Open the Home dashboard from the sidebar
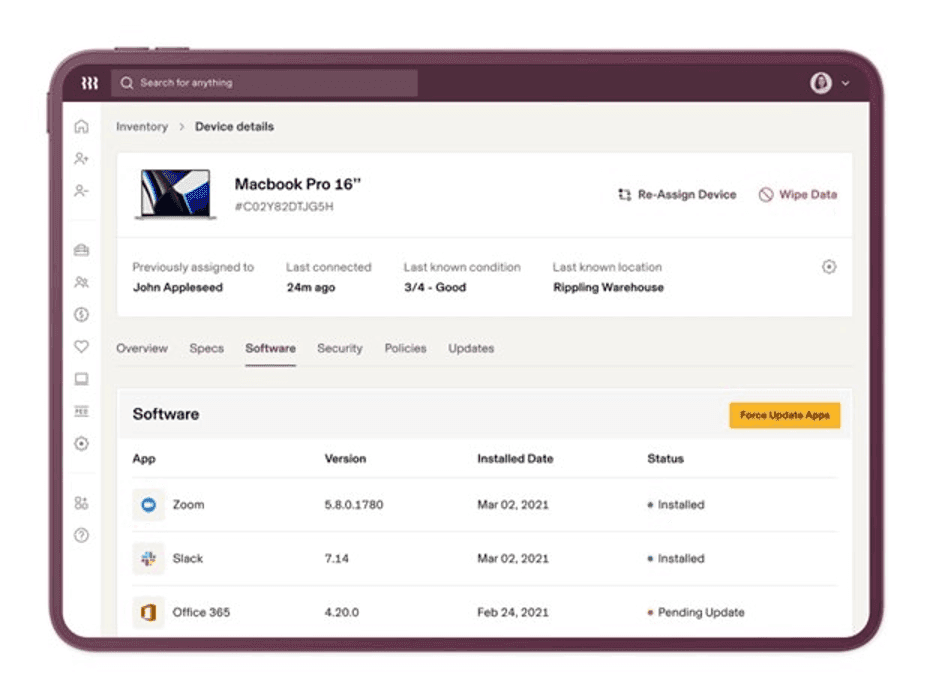This screenshot has width=936, height=688. [83, 128]
